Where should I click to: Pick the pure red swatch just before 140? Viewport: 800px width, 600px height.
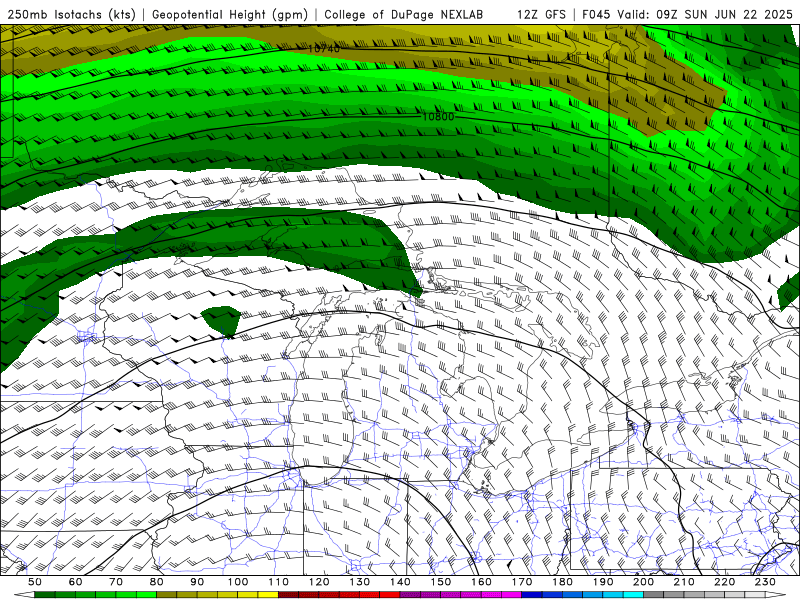coord(390,595)
